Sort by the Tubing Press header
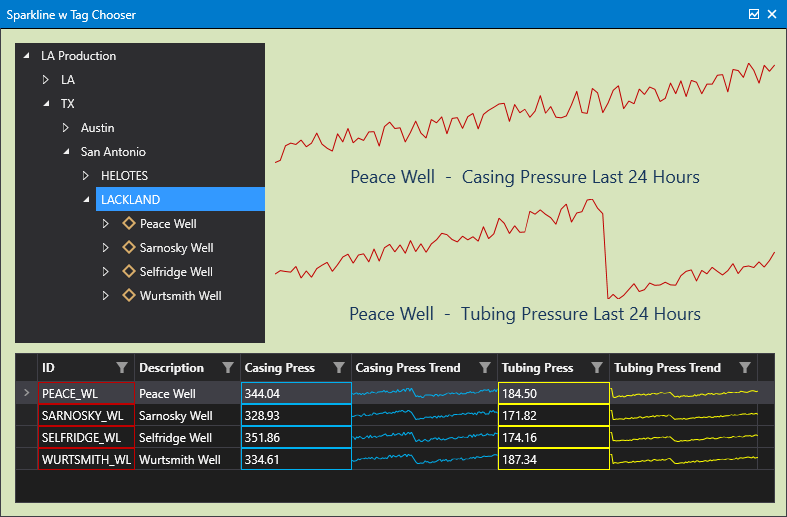 (x=538, y=368)
